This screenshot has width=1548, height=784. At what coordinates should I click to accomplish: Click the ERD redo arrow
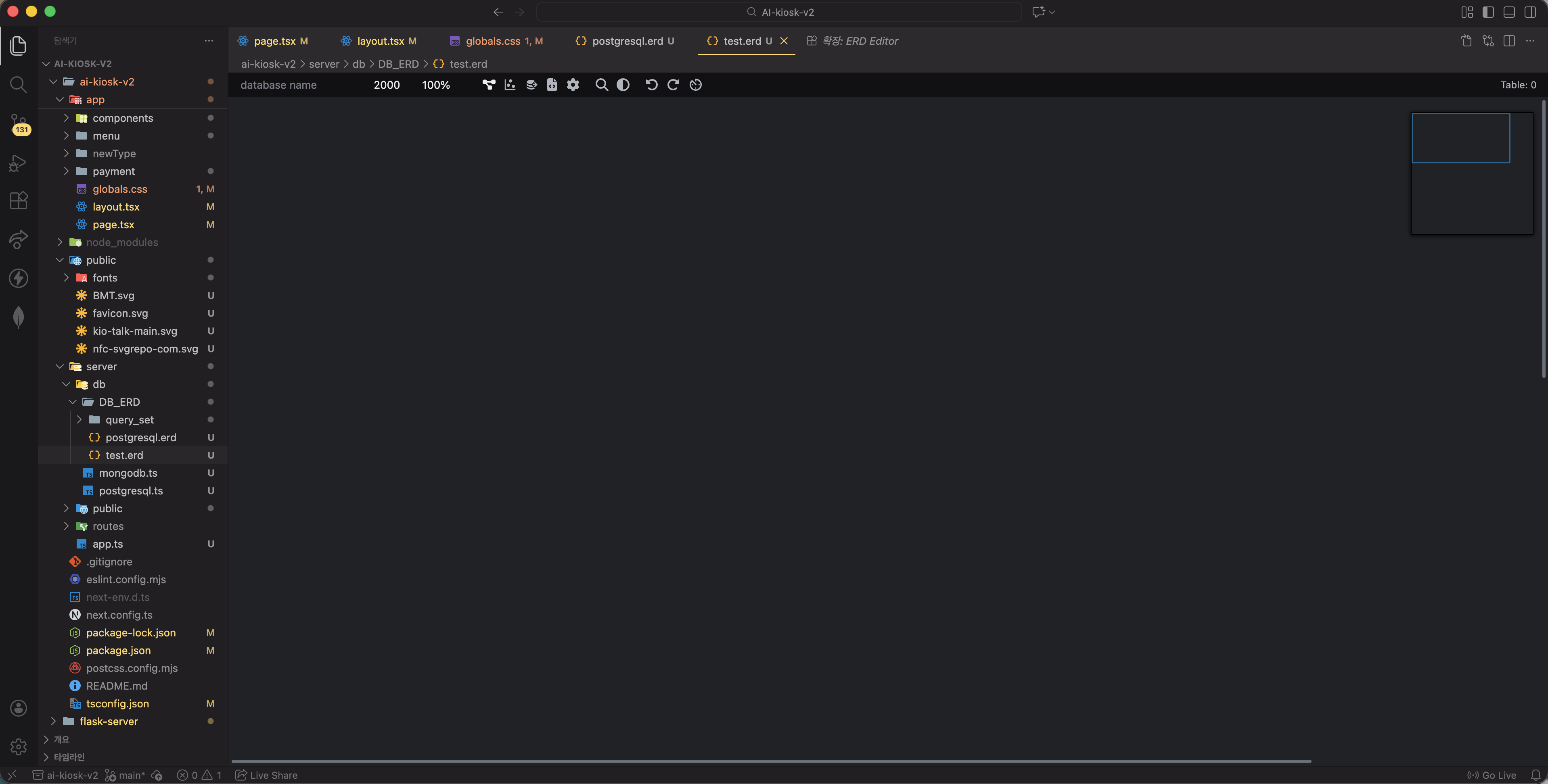673,85
